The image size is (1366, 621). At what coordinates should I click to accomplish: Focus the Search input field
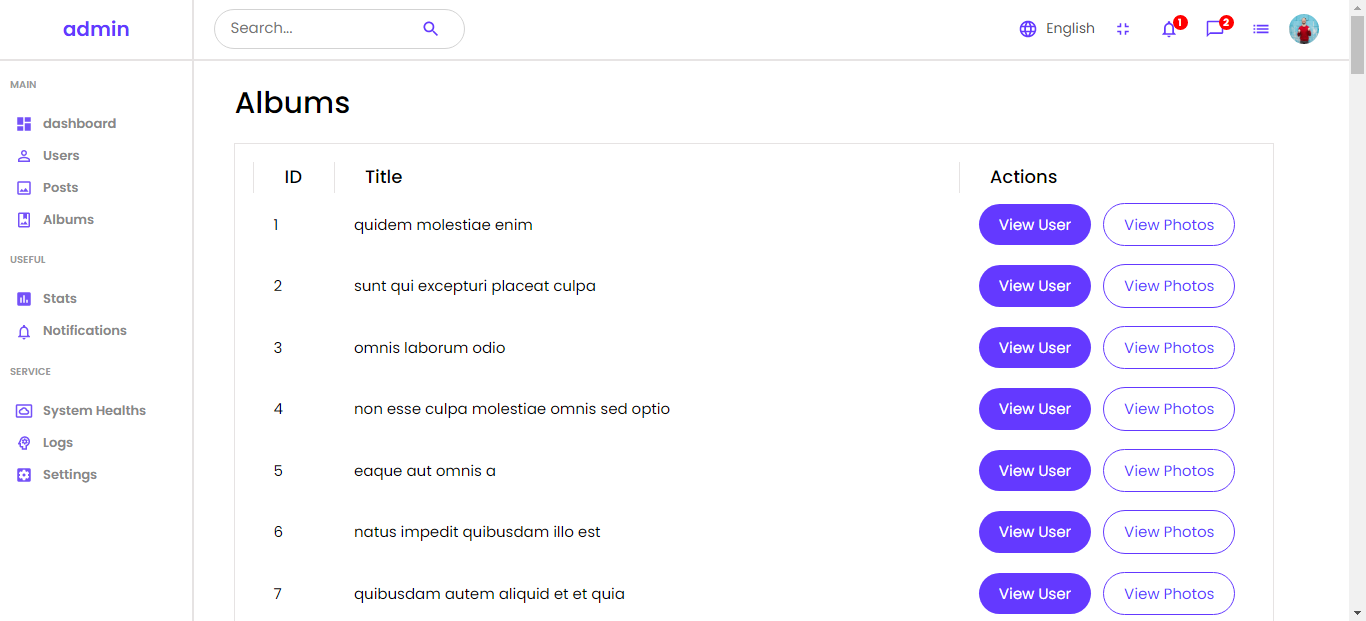pos(320,29)
